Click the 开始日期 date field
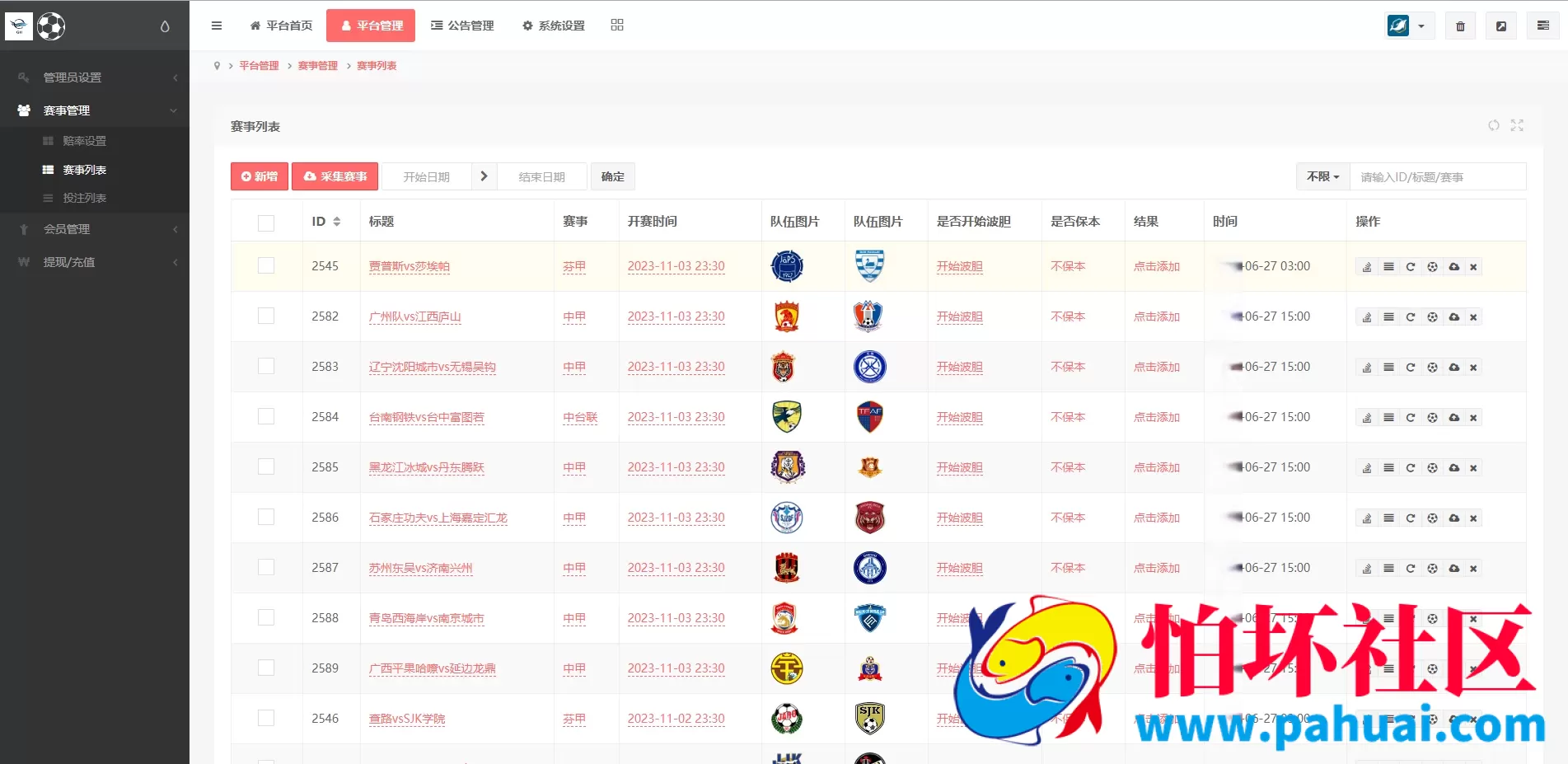The height and width of the screenshot is (764, 1568). point(427,176)
